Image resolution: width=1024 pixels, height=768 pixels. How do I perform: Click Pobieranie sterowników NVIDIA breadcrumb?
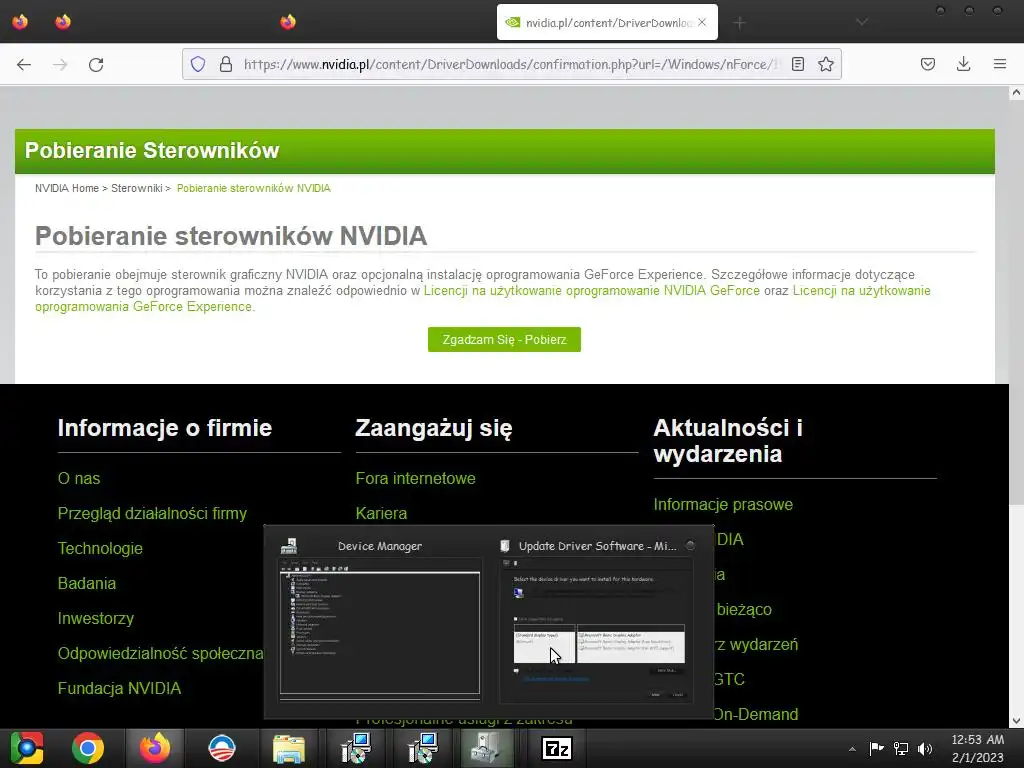coord(253,188)
